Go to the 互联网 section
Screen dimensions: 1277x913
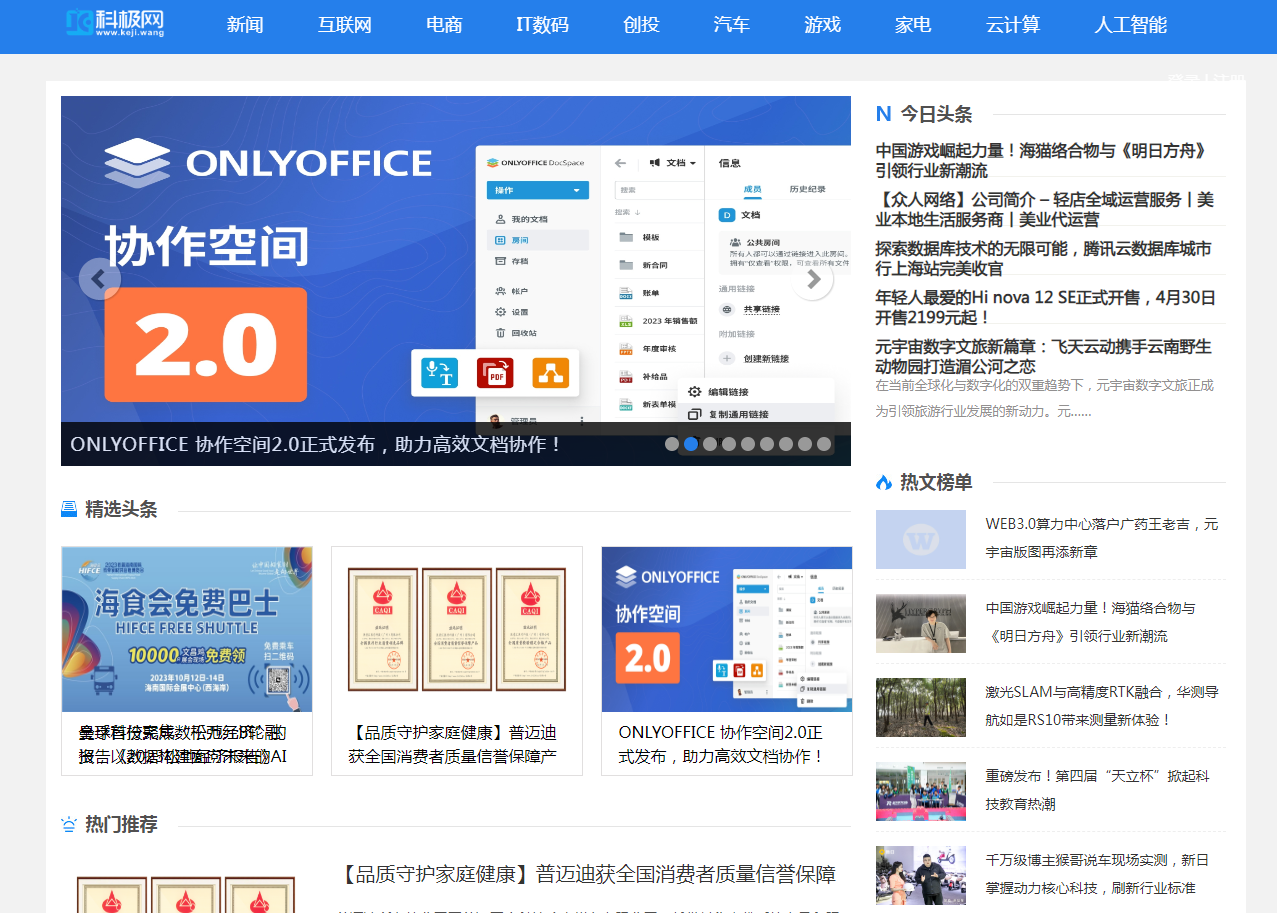(345, 25)
